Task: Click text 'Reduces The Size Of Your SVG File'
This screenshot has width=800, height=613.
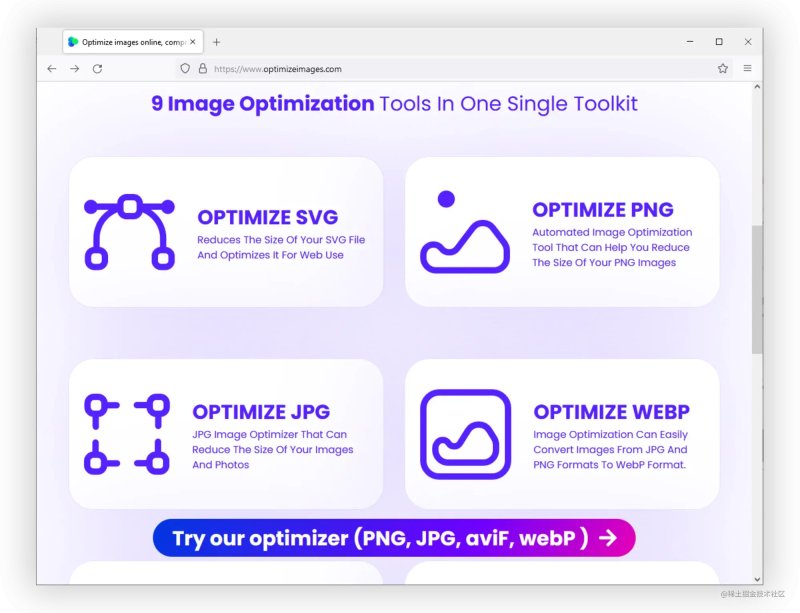Action: [x=281, y=240]
